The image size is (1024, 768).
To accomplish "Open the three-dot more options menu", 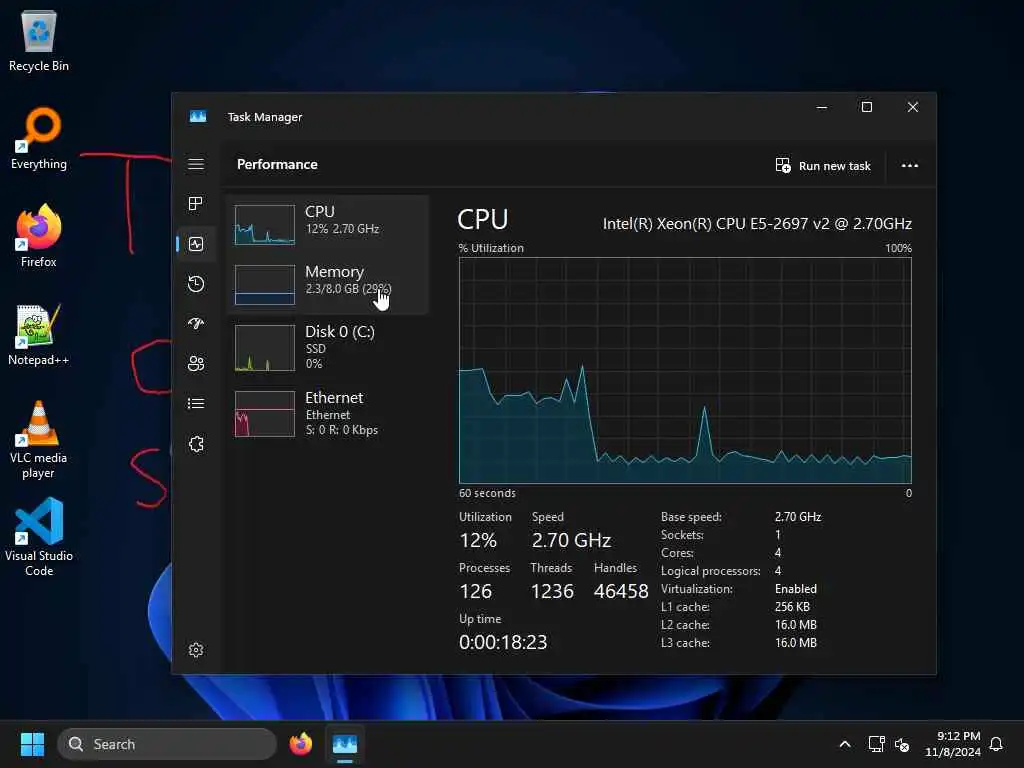I will (910, 166).
